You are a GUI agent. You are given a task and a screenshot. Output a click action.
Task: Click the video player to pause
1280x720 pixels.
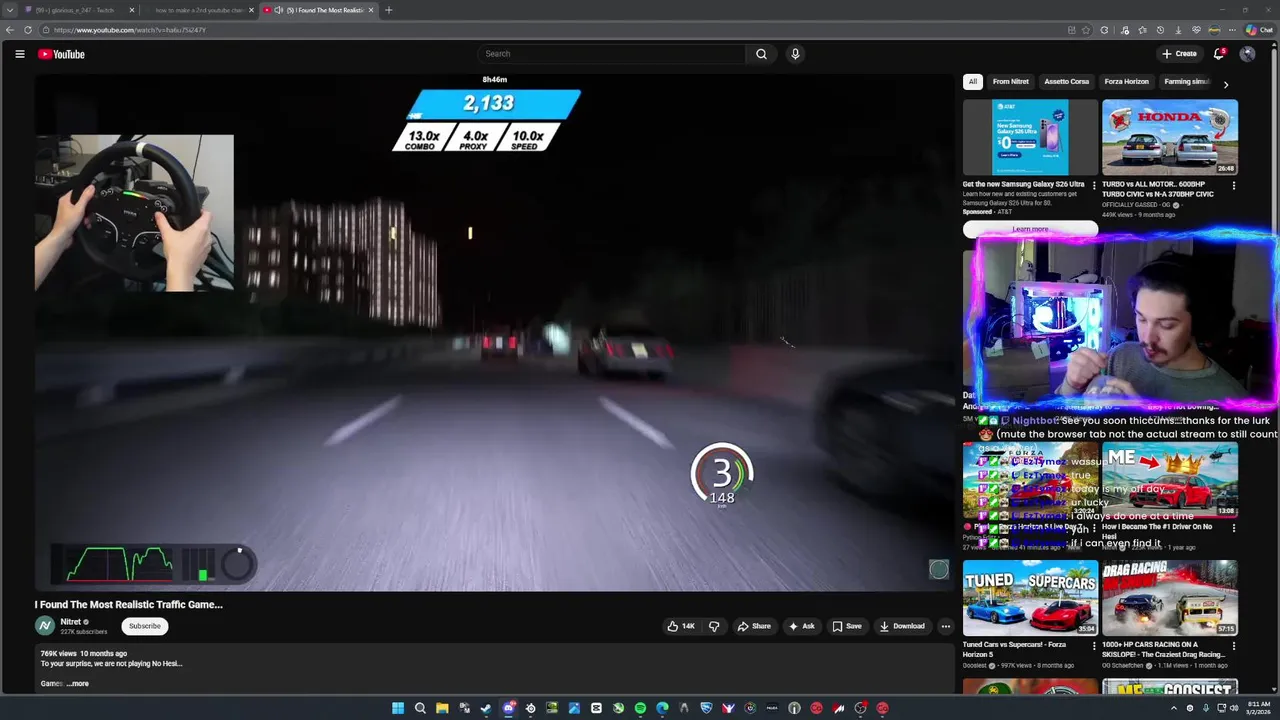(x=495, y=333)
